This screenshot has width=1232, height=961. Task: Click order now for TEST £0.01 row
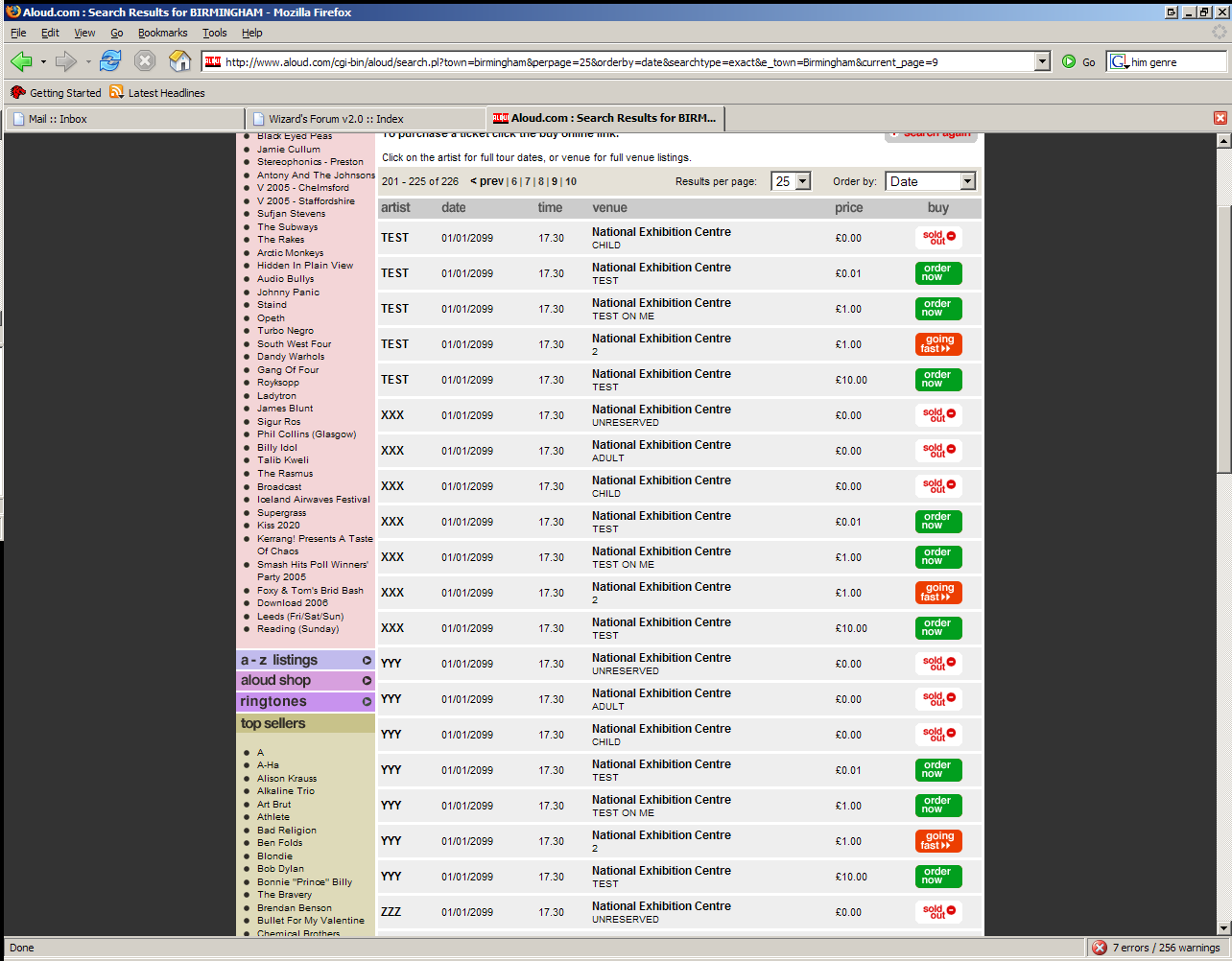938,273
